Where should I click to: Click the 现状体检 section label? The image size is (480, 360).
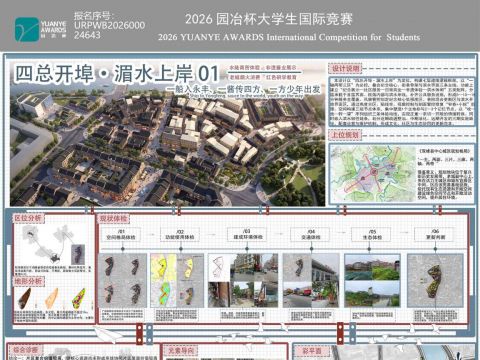[113, 219]
